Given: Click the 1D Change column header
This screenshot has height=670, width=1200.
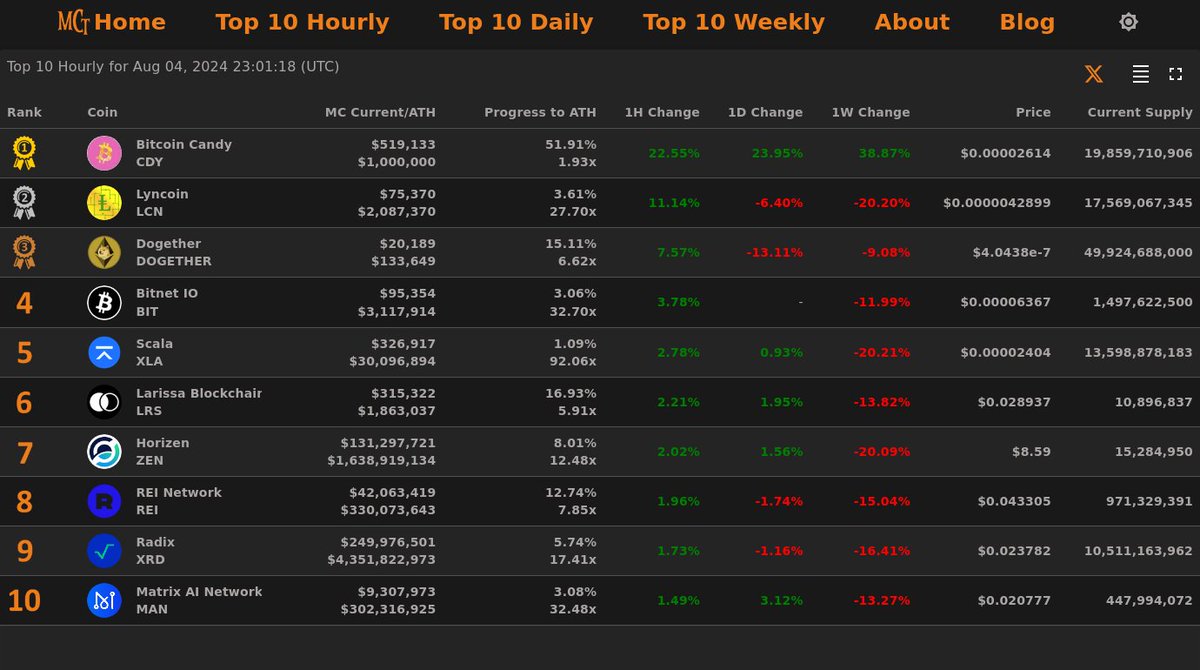Looking at the screenshot, I should click(x=765, y=112).
